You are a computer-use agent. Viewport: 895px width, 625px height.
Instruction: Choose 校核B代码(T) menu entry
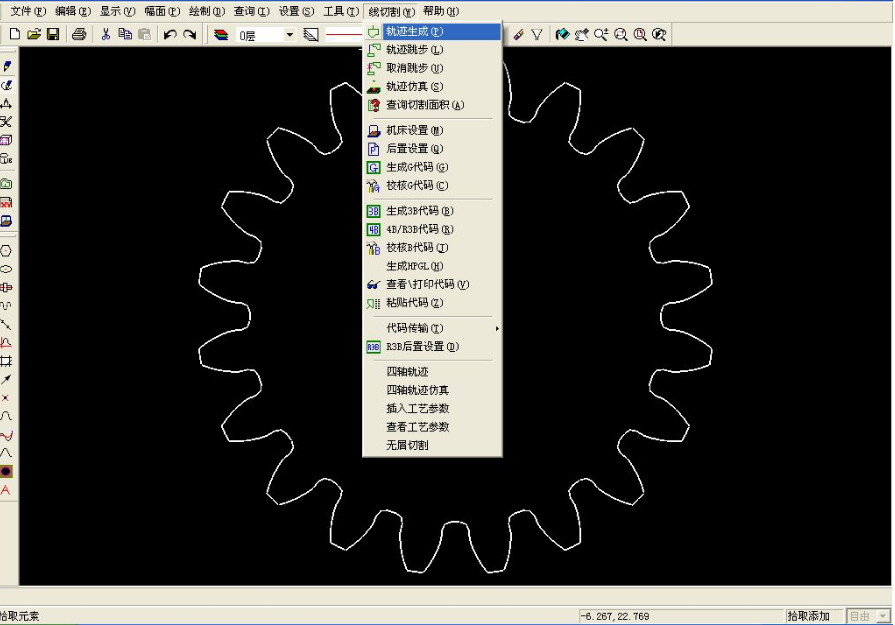(x=432, y=248)
